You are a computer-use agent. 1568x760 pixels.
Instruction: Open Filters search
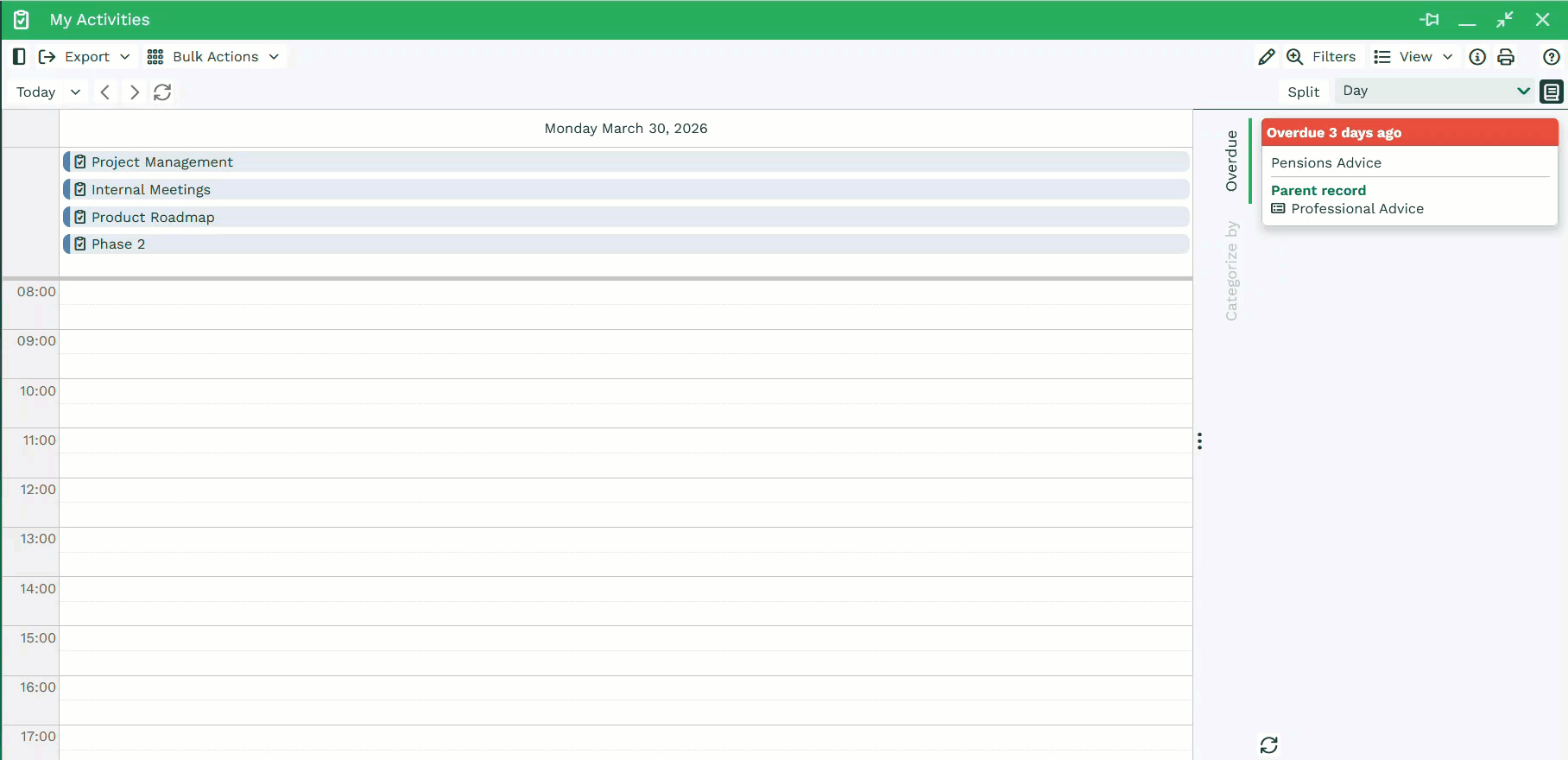point(1321,57)
